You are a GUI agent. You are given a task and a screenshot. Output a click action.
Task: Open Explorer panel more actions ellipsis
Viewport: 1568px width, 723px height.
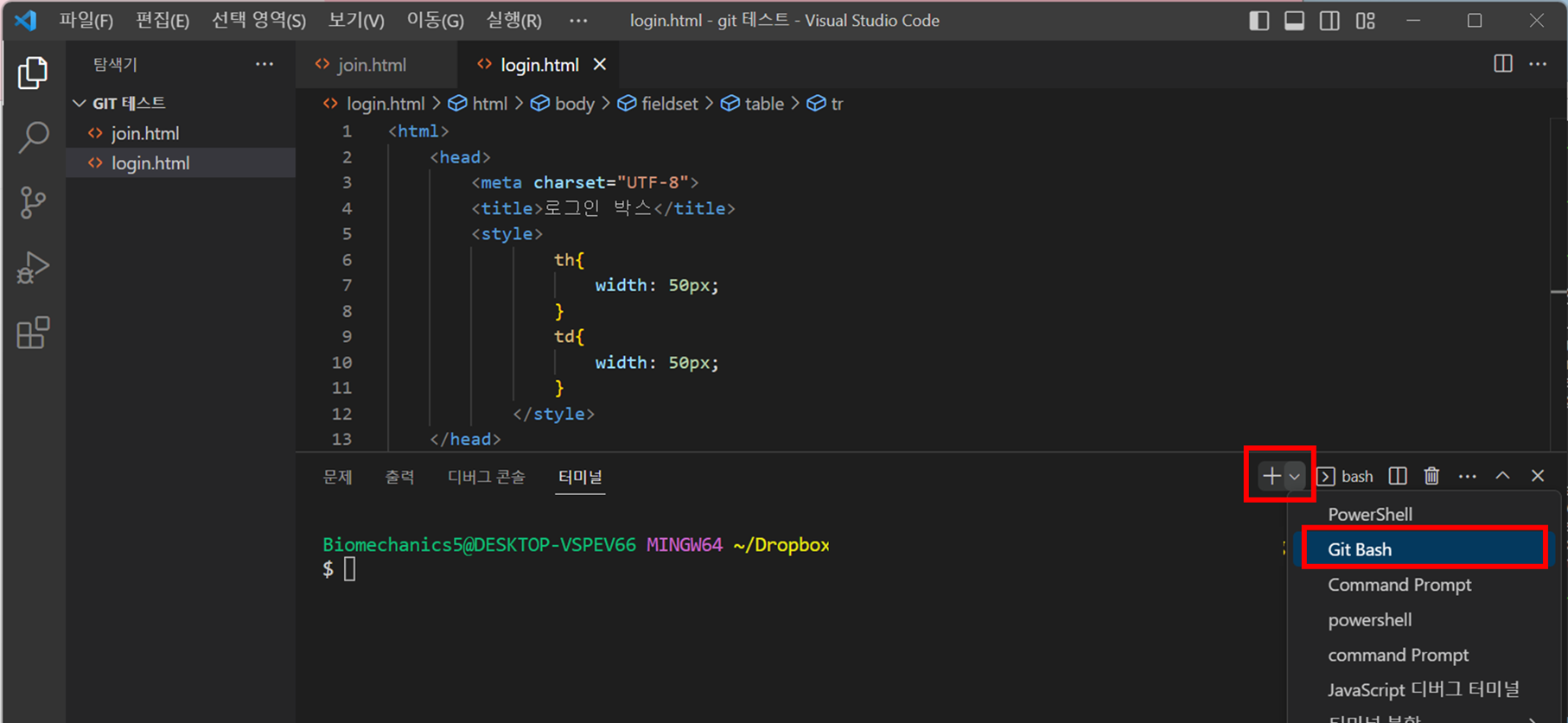click(x=265, y=64)
